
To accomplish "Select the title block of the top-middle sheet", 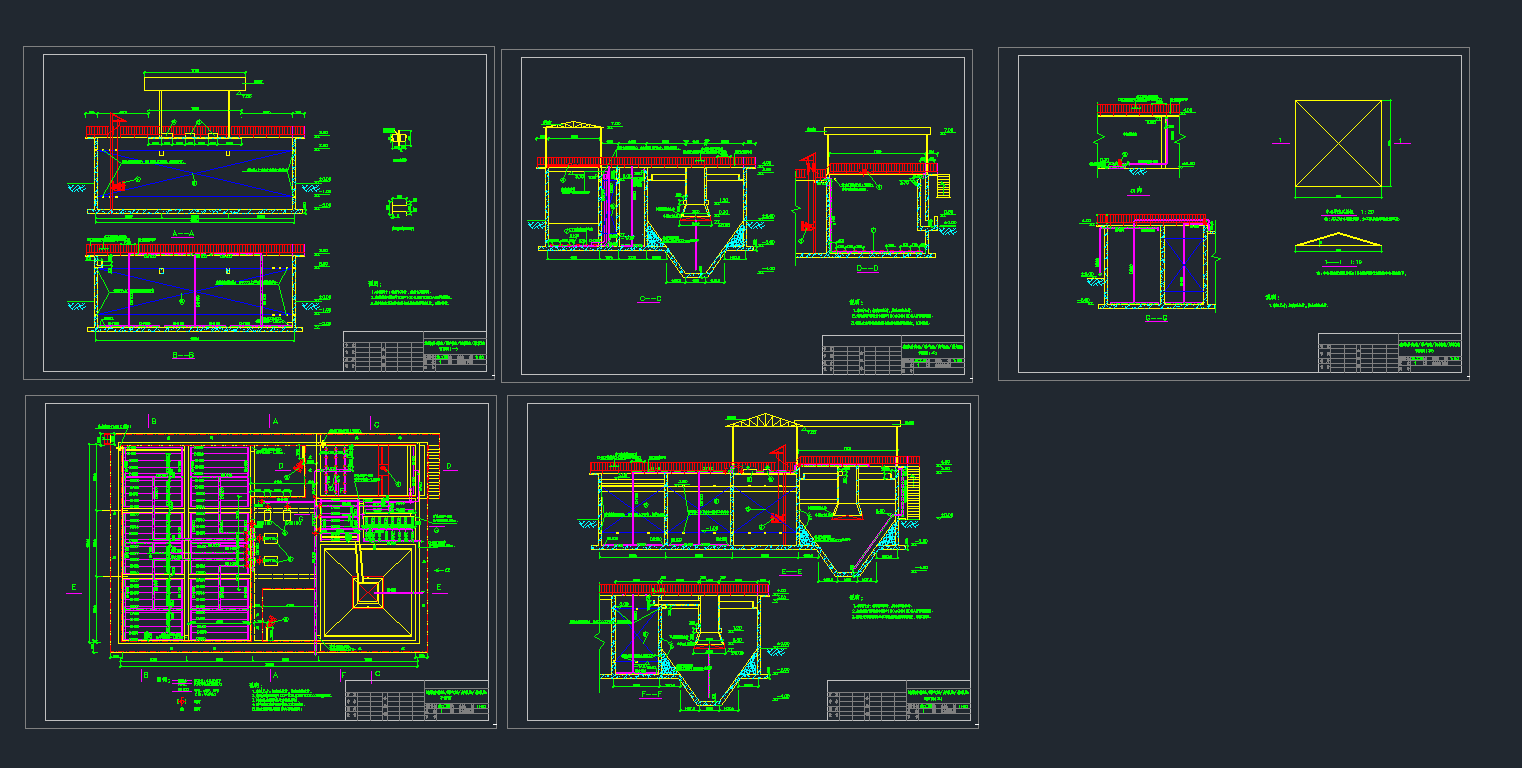I will tap(893, 355).
